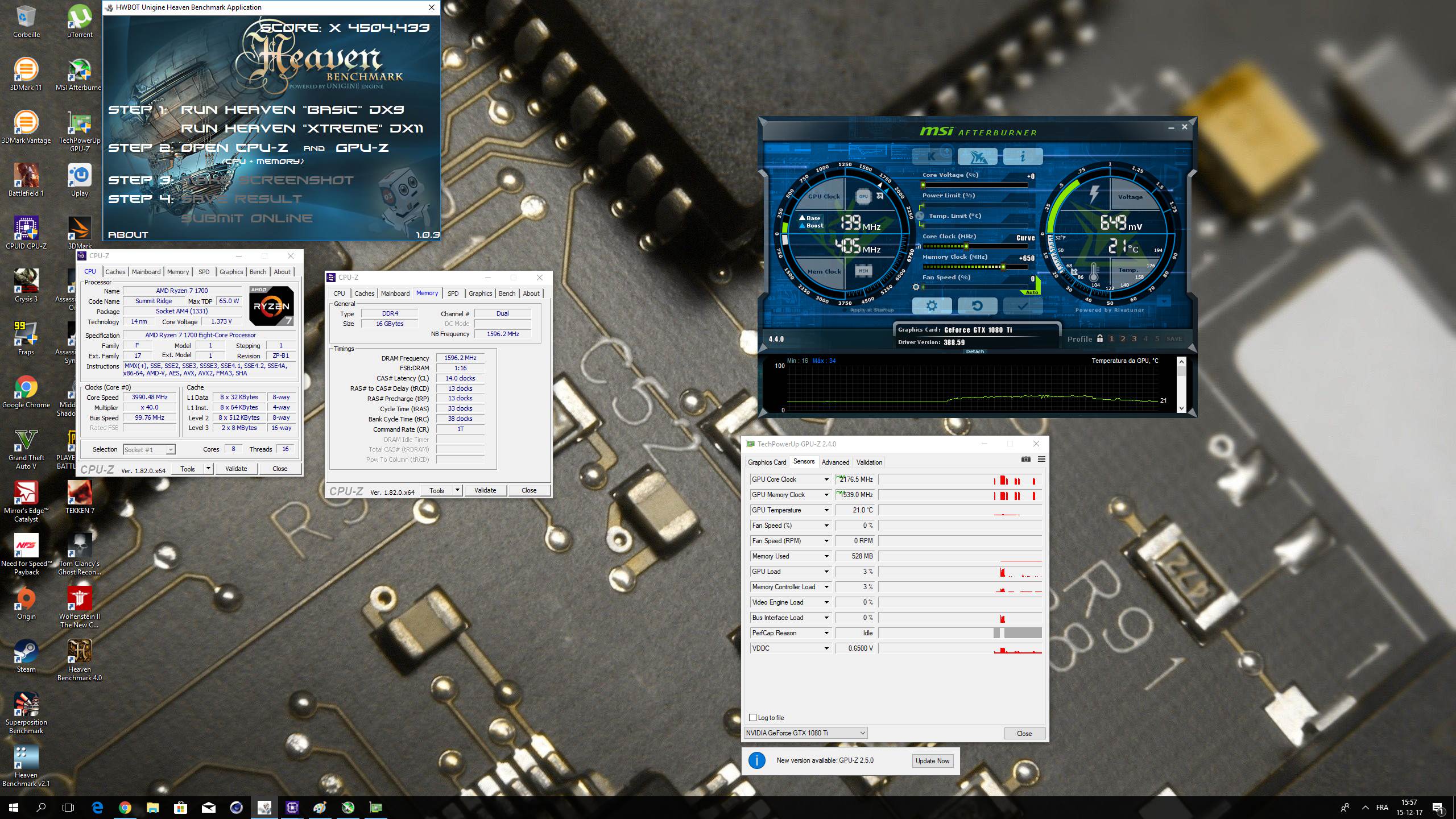Select Afterburner profile slot 2
Screen dimensions: 1456x819
tap(1123, 338)
